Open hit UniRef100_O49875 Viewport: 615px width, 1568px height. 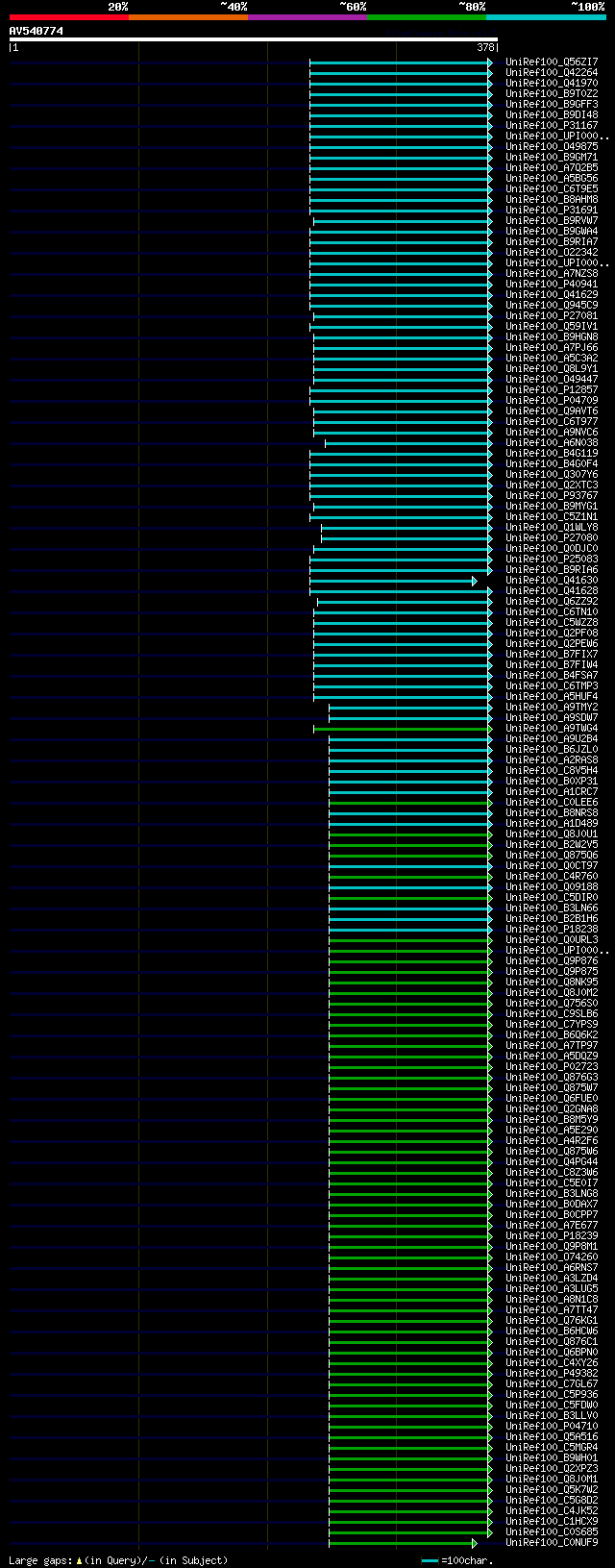tap(552, 146)
